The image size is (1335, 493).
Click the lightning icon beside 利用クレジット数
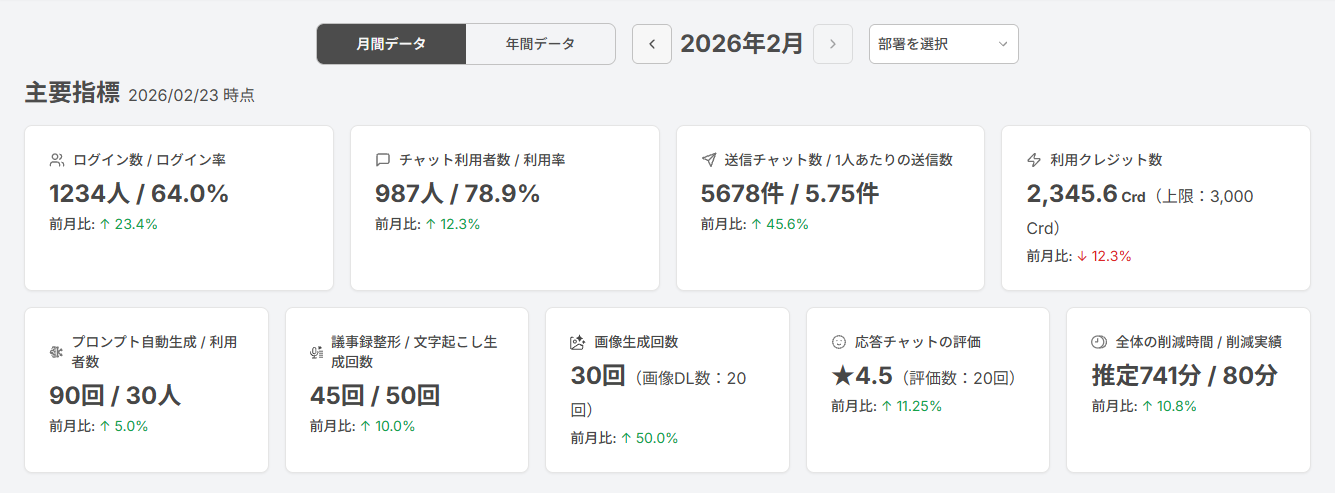point(1035,160)
